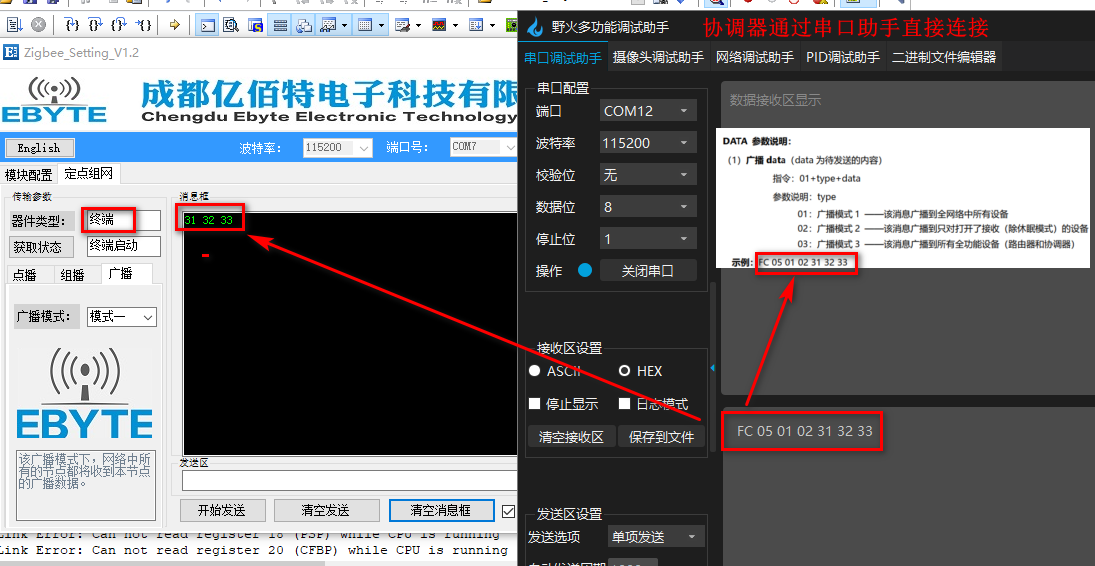This screenshot has height=566, width=1095.
Task: Enable the 停止显示 checkbox
Action: [x=535, y=403]
